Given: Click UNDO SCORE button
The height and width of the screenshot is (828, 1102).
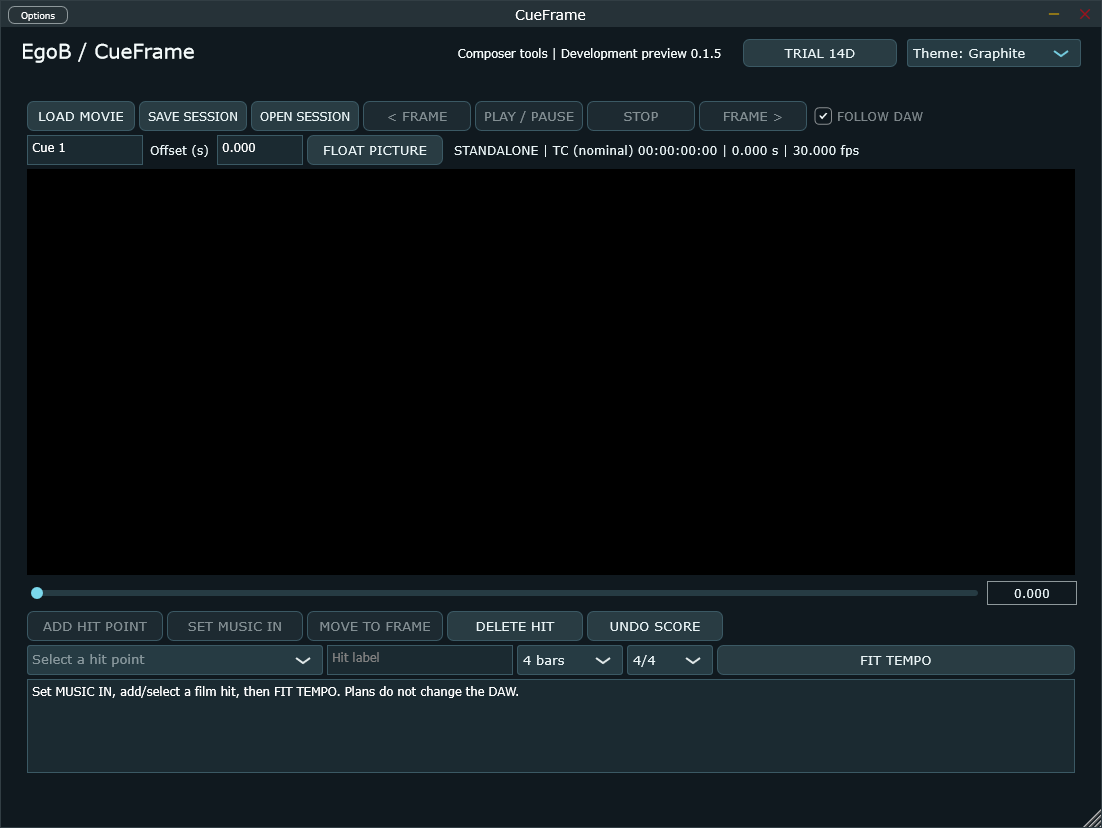Looking at the screenshot, I should coord(654,626).
